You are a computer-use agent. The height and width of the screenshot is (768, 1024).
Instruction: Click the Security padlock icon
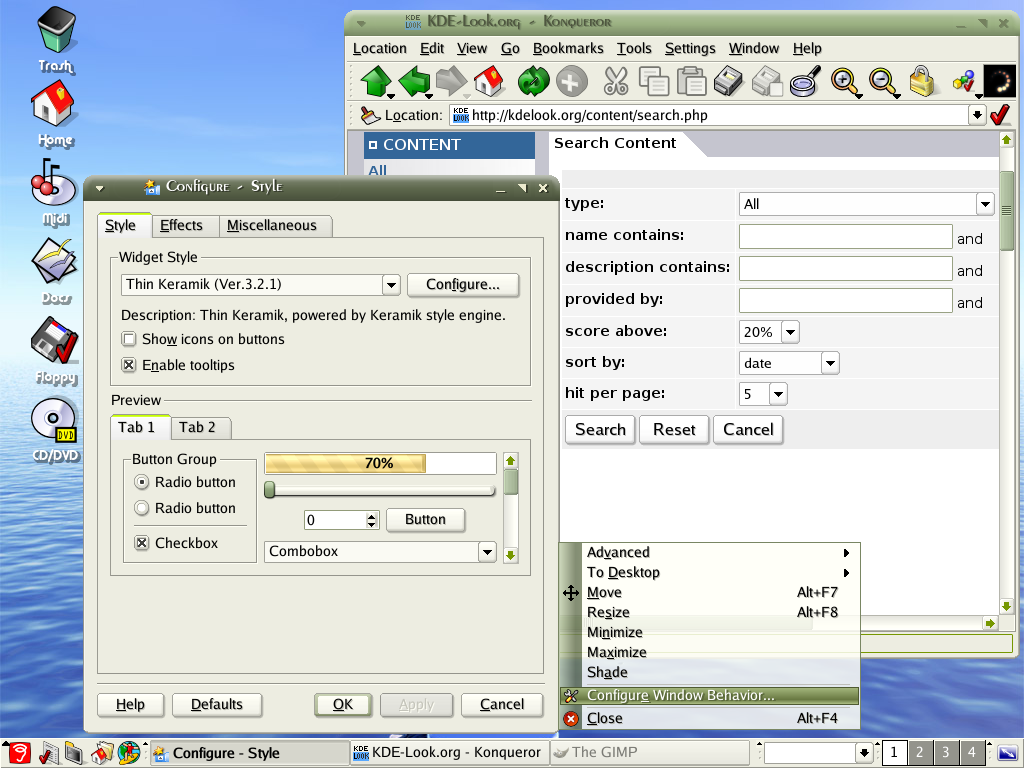coord(921,81)
